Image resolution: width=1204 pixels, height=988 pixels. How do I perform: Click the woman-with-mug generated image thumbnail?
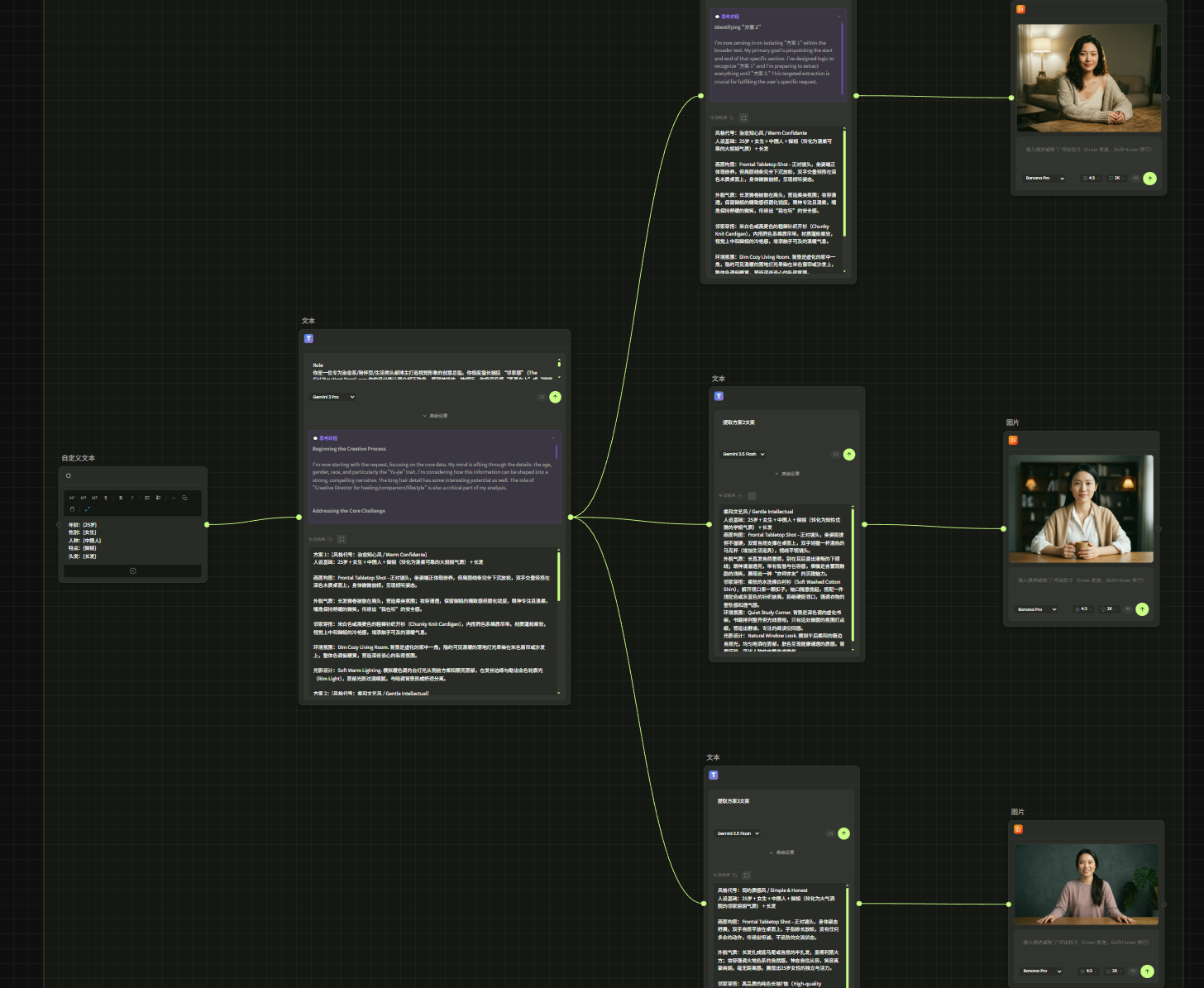(1081, 509)
